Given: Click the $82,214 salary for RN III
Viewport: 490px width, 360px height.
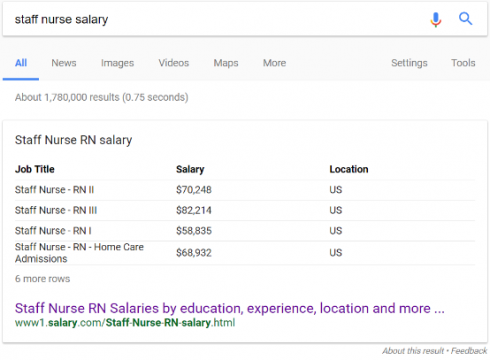Looking at the screenshot, I should (x=194, y=210).
